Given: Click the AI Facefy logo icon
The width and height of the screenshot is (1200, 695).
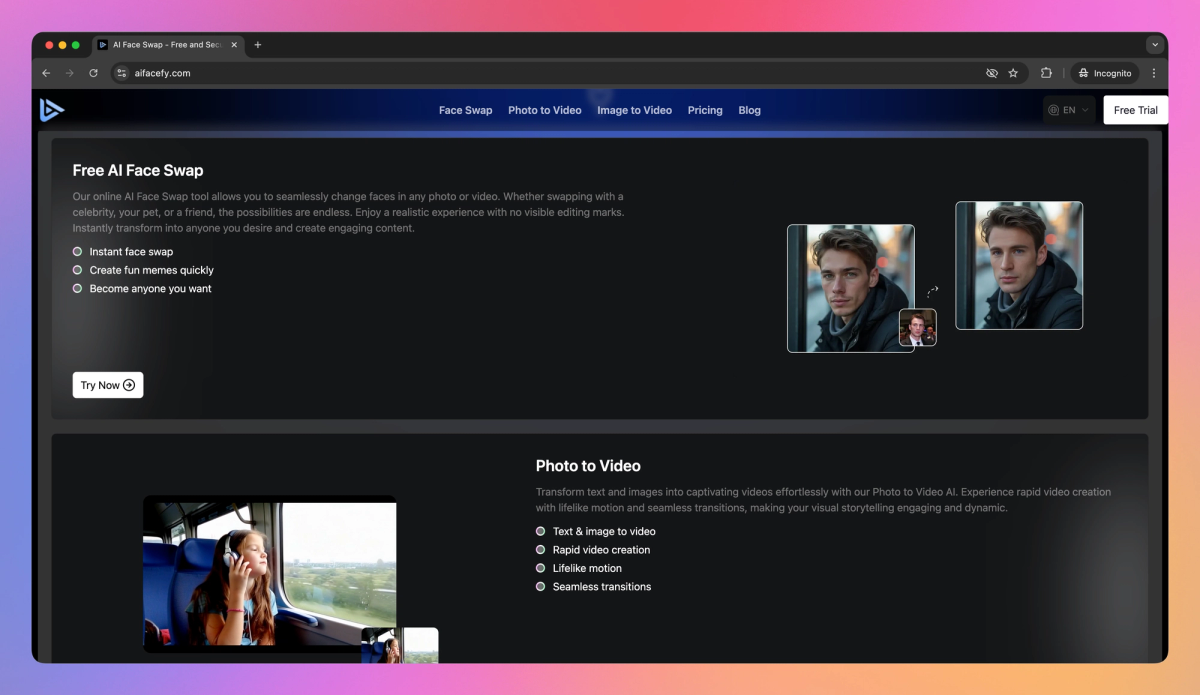Looking at the screenshot, I should [51, 110].
